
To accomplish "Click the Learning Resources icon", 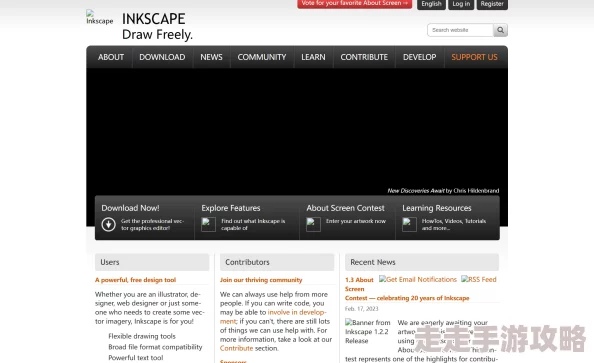I will coord(409,224).
